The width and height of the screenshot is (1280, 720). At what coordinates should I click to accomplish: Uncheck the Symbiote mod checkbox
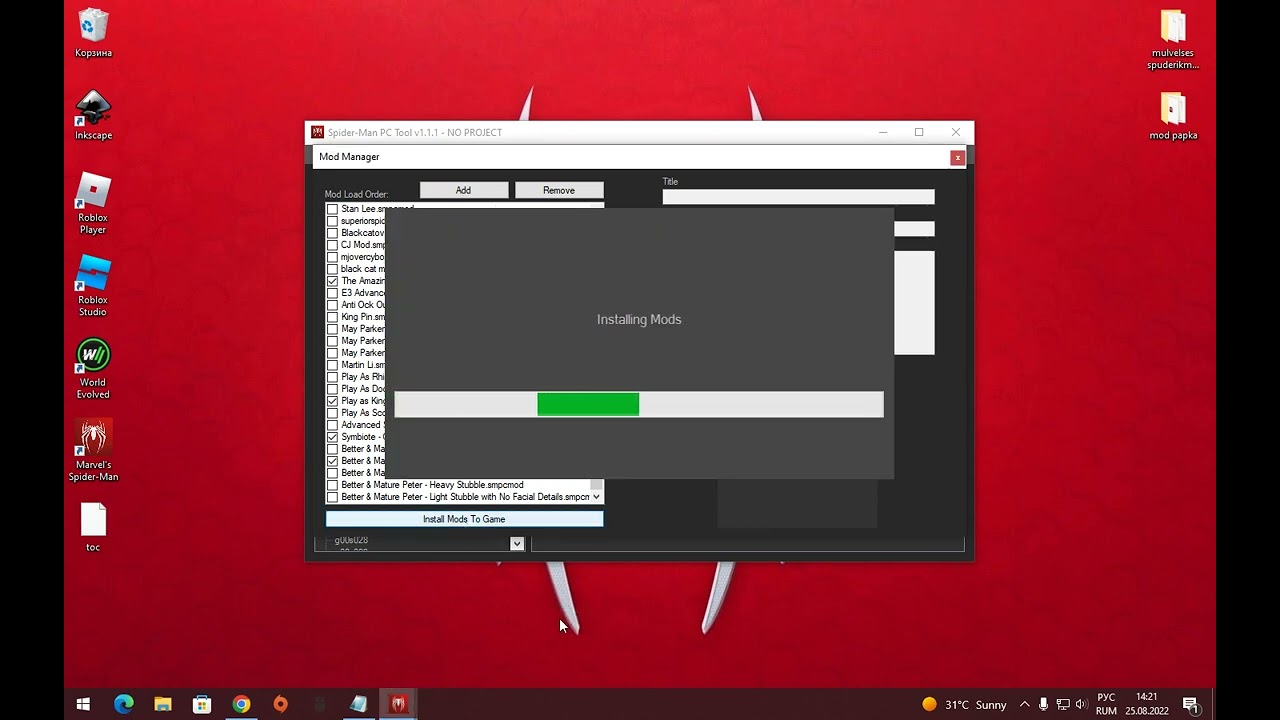(333, 437)
